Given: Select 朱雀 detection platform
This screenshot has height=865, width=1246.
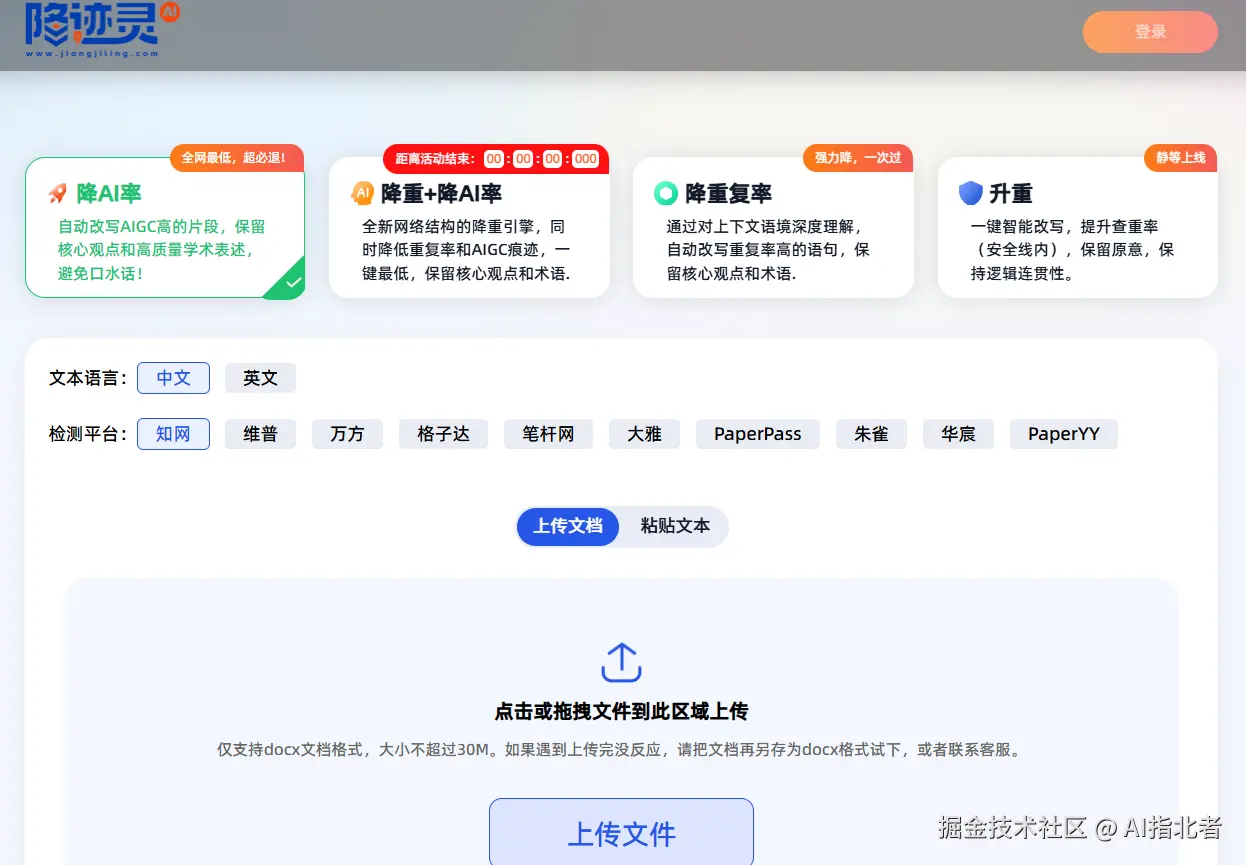Looking at the screenshot, I should tap(871, 434).
